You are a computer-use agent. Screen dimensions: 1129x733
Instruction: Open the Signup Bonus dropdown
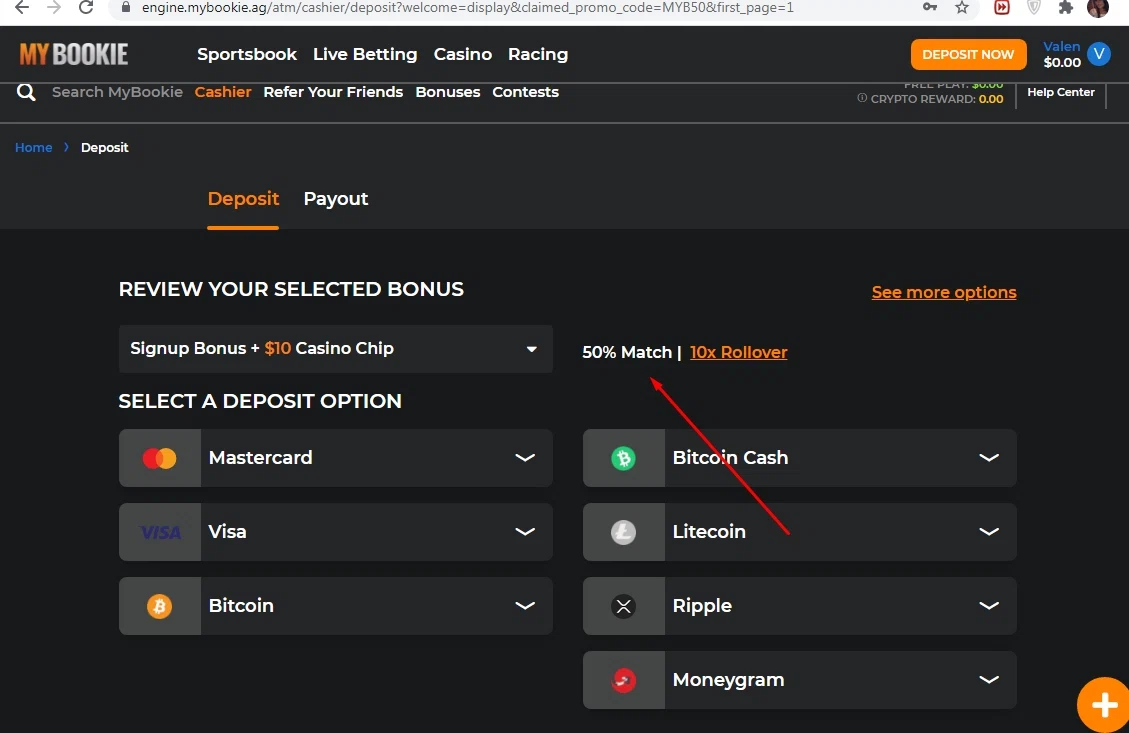336,348
